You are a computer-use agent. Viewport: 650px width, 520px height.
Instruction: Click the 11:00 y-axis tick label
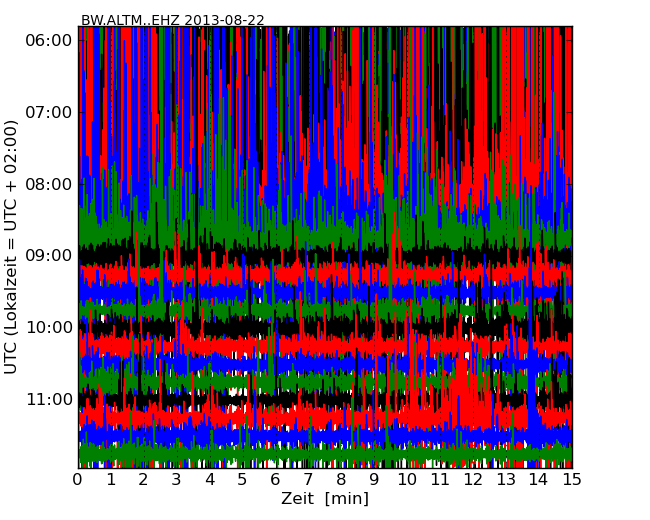49,399
